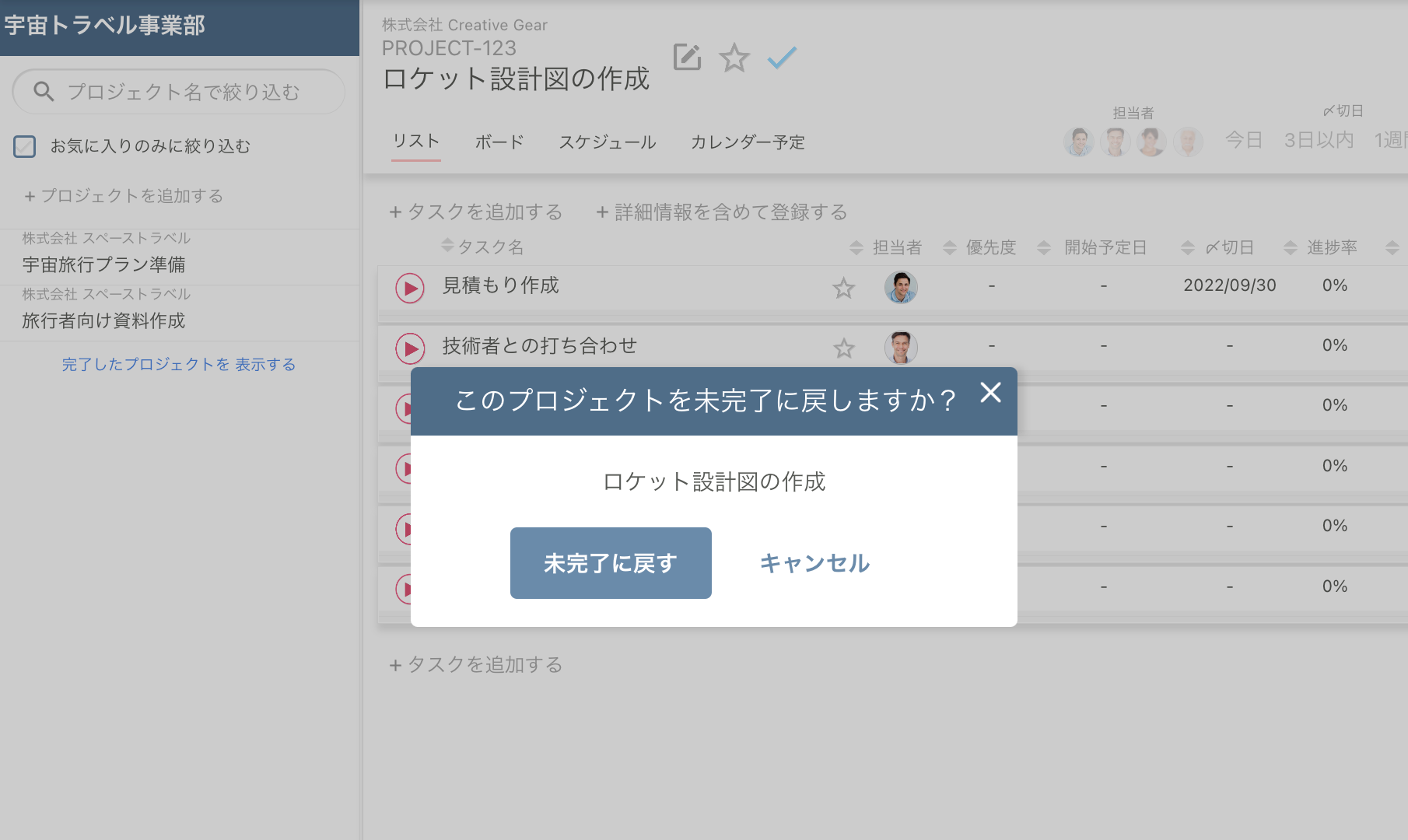1408x840 pixels.
Task: Click the blue checkmark icon near the project name
Action: coord(782,57)
